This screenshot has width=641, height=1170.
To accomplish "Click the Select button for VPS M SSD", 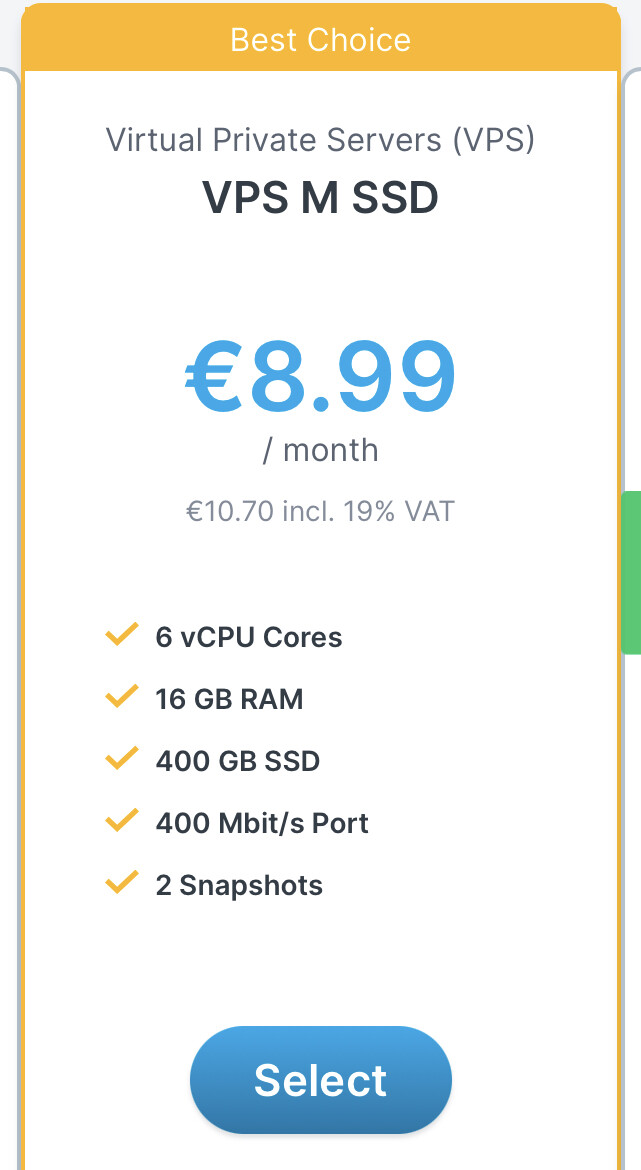I will pos(321,1080).
